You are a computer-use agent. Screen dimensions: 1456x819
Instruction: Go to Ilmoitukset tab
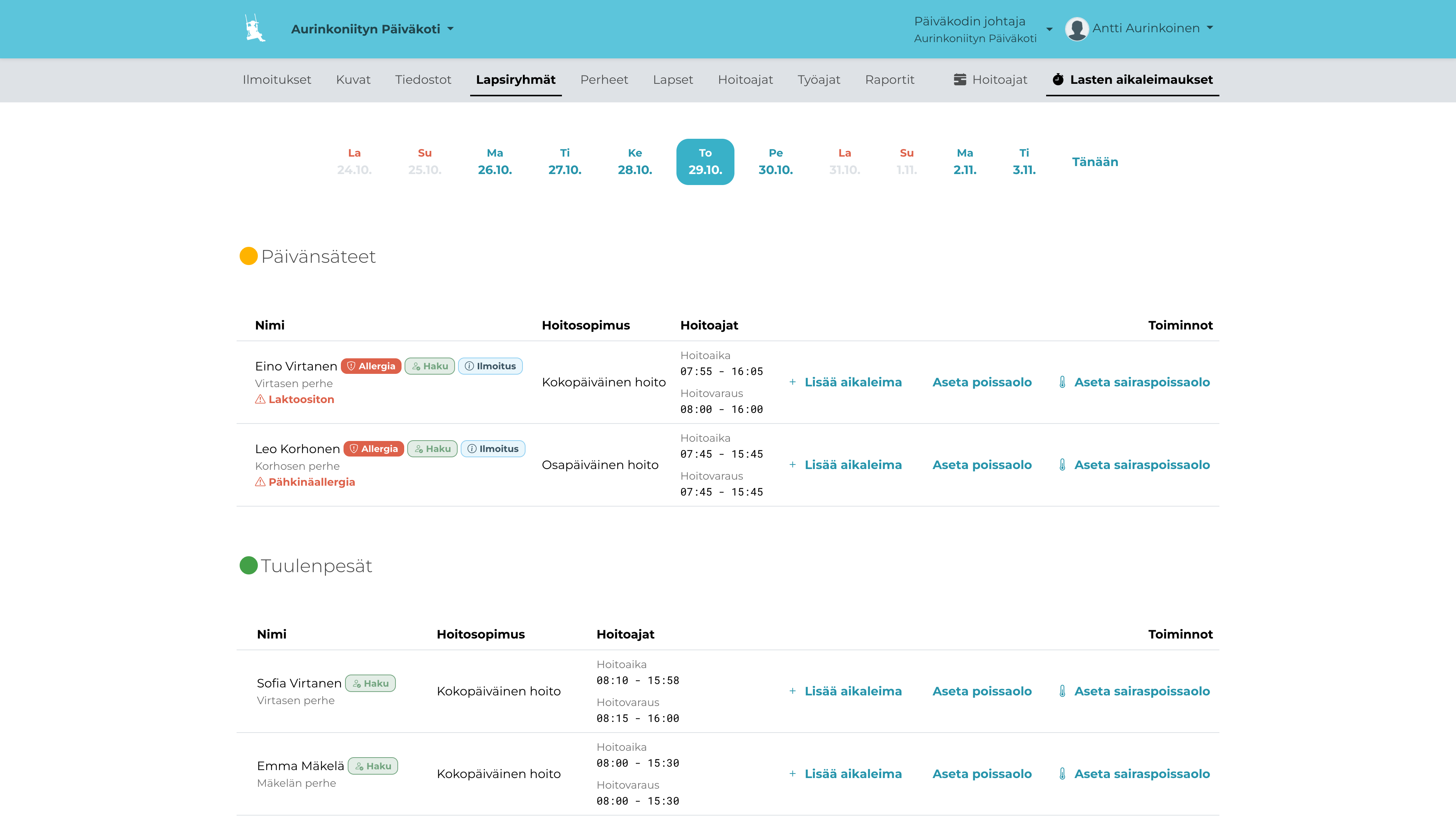click(x=277, y=80)
